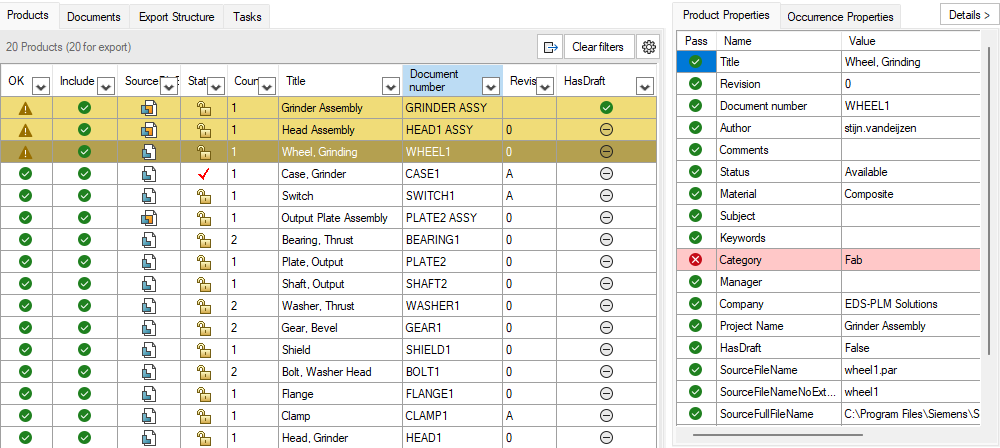
Task: Switch to the Export Structure tab
Action: 177,17
